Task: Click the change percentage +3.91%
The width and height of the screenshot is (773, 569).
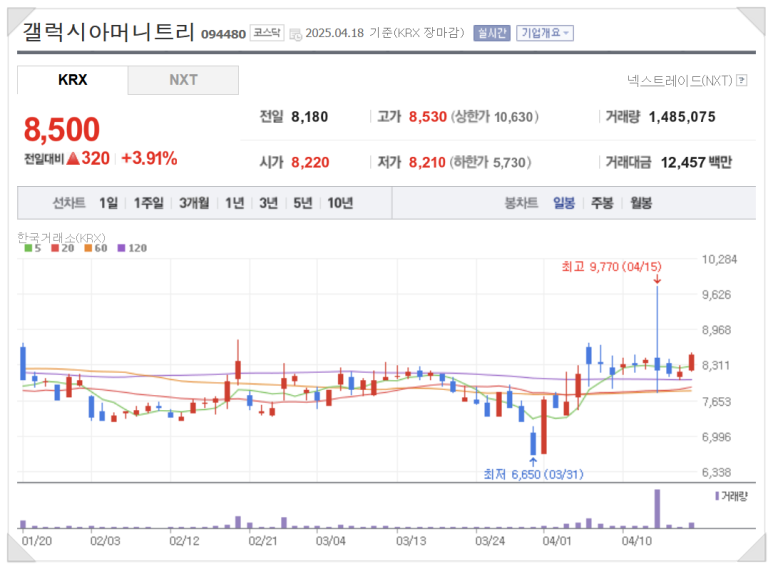Action: 149,158
